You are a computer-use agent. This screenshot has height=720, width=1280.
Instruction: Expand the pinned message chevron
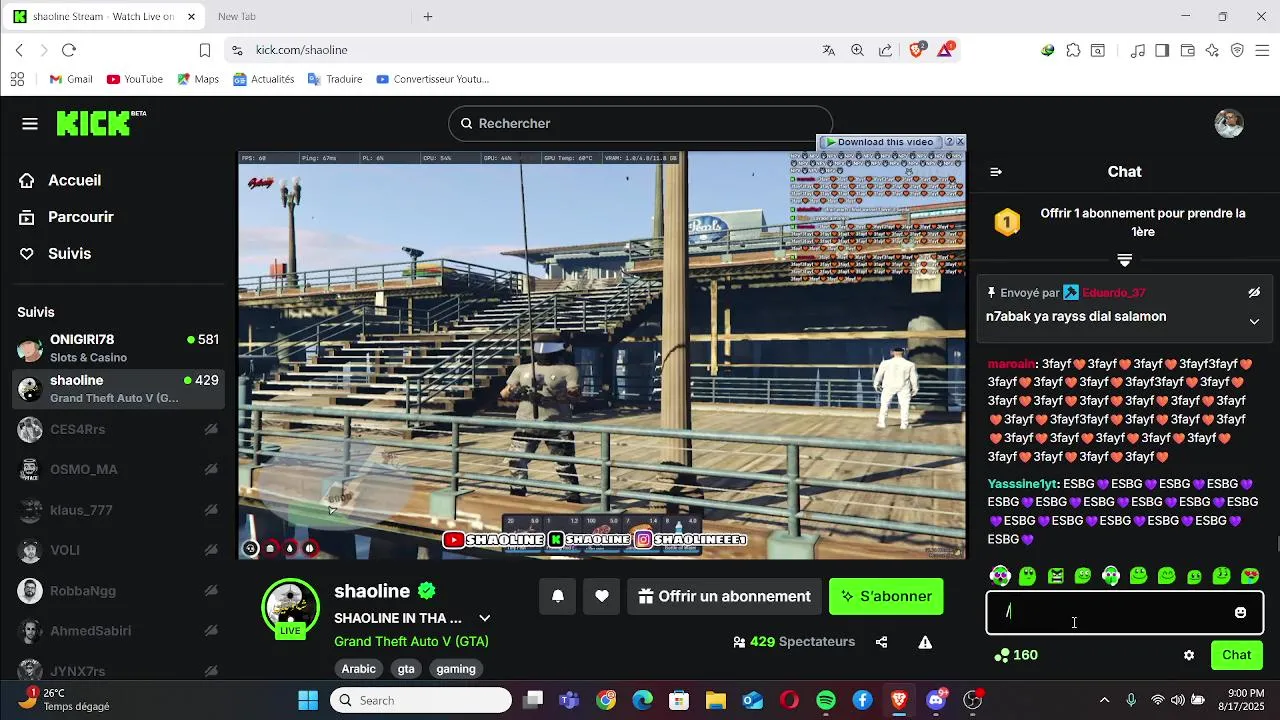point(1254,321)
